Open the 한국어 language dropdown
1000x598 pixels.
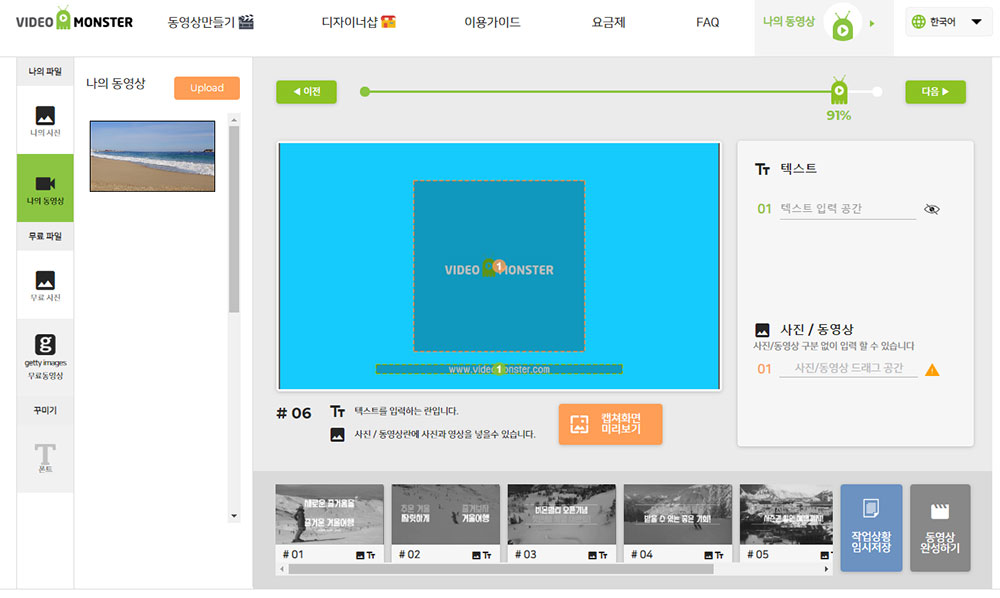pyautogui.click(x=948, y=22)
